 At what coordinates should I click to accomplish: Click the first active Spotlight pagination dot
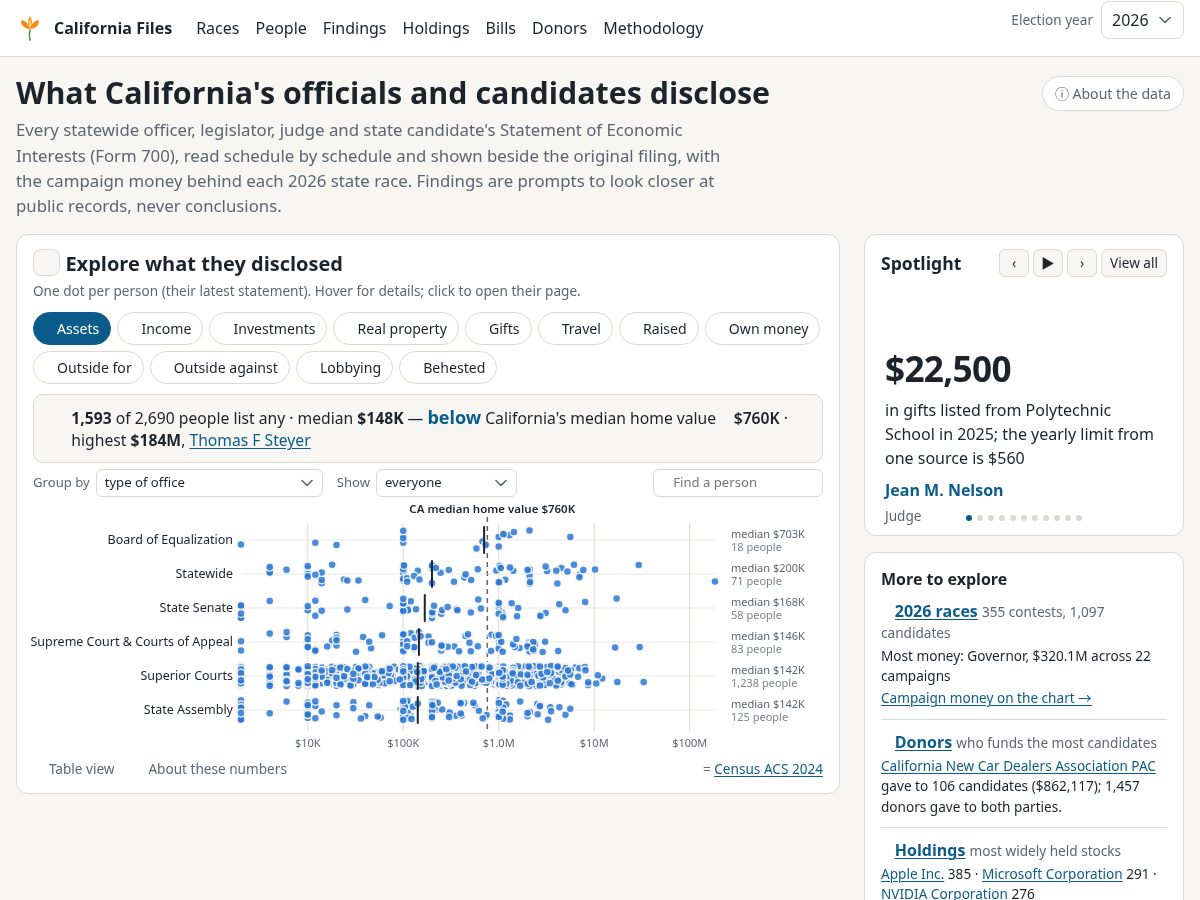click(x=968, y=517)
